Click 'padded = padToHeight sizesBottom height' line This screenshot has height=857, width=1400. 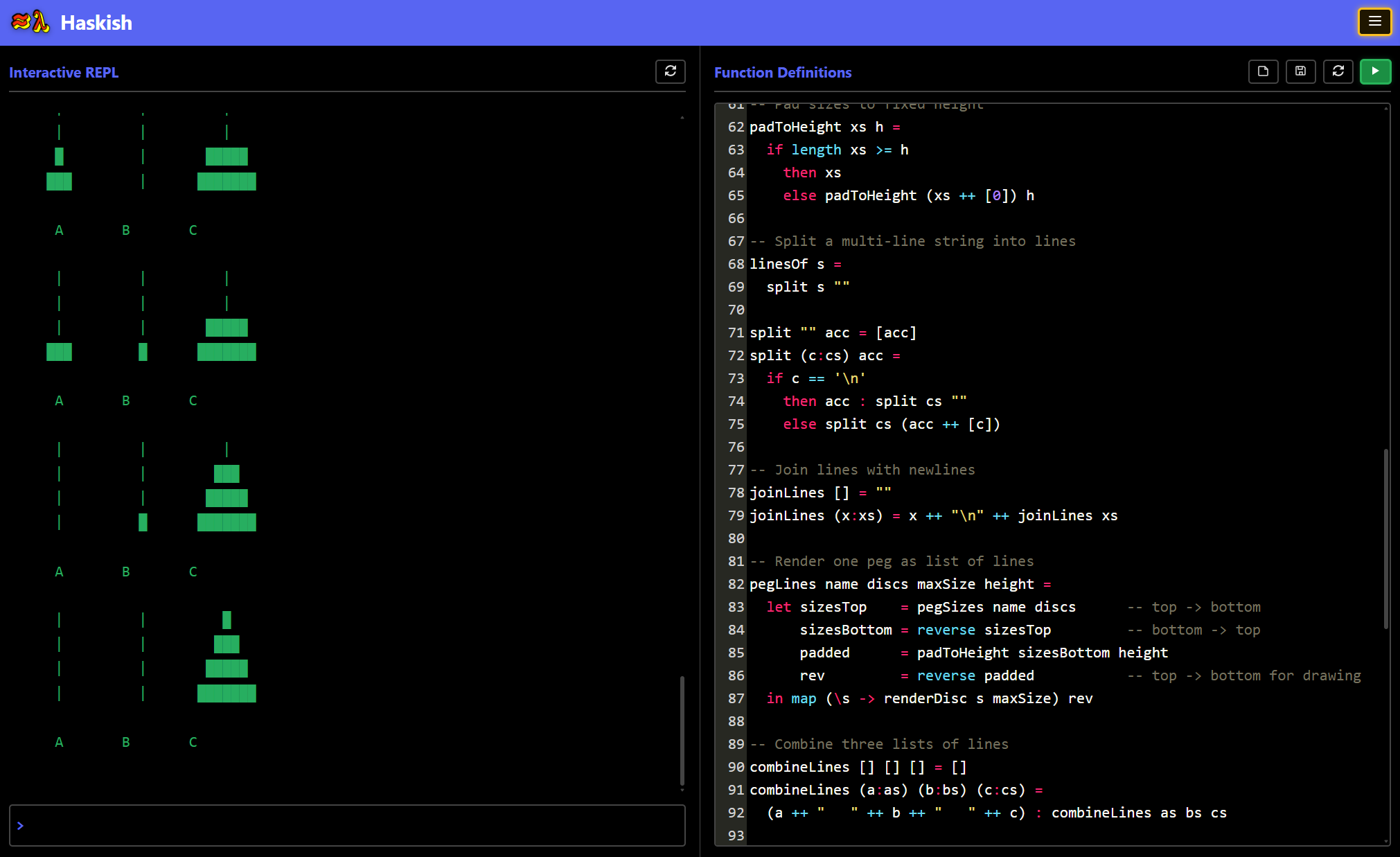point(984,653)
